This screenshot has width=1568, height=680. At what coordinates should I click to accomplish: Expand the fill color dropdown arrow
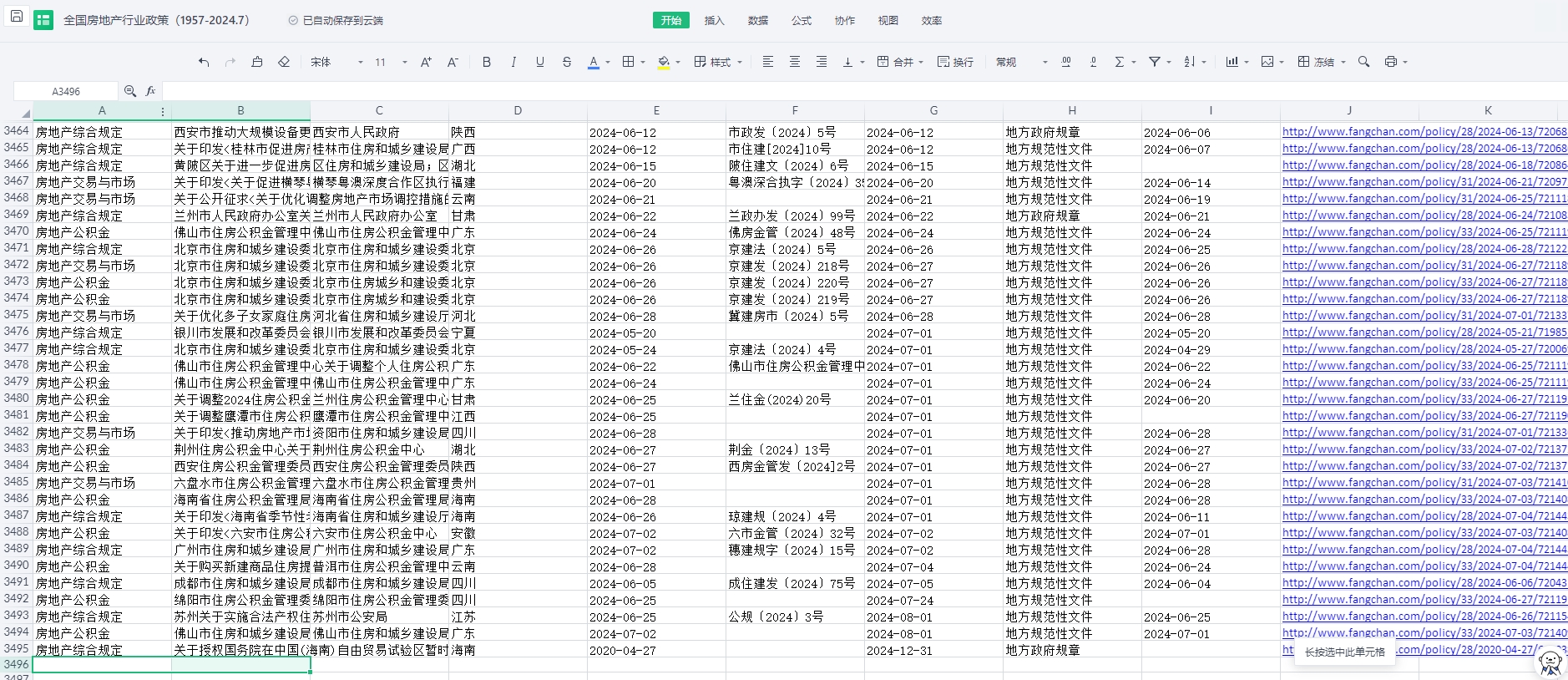pos(678,62)
